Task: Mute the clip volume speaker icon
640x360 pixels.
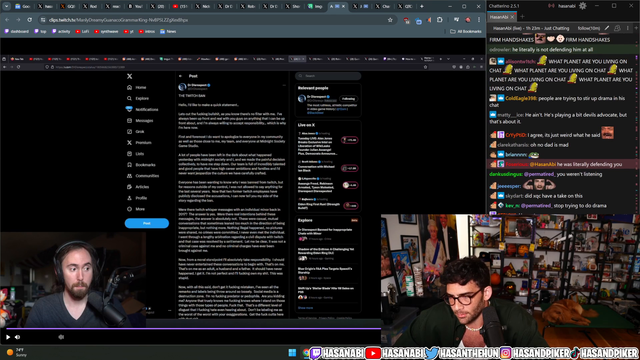Action: pos(18,337)
